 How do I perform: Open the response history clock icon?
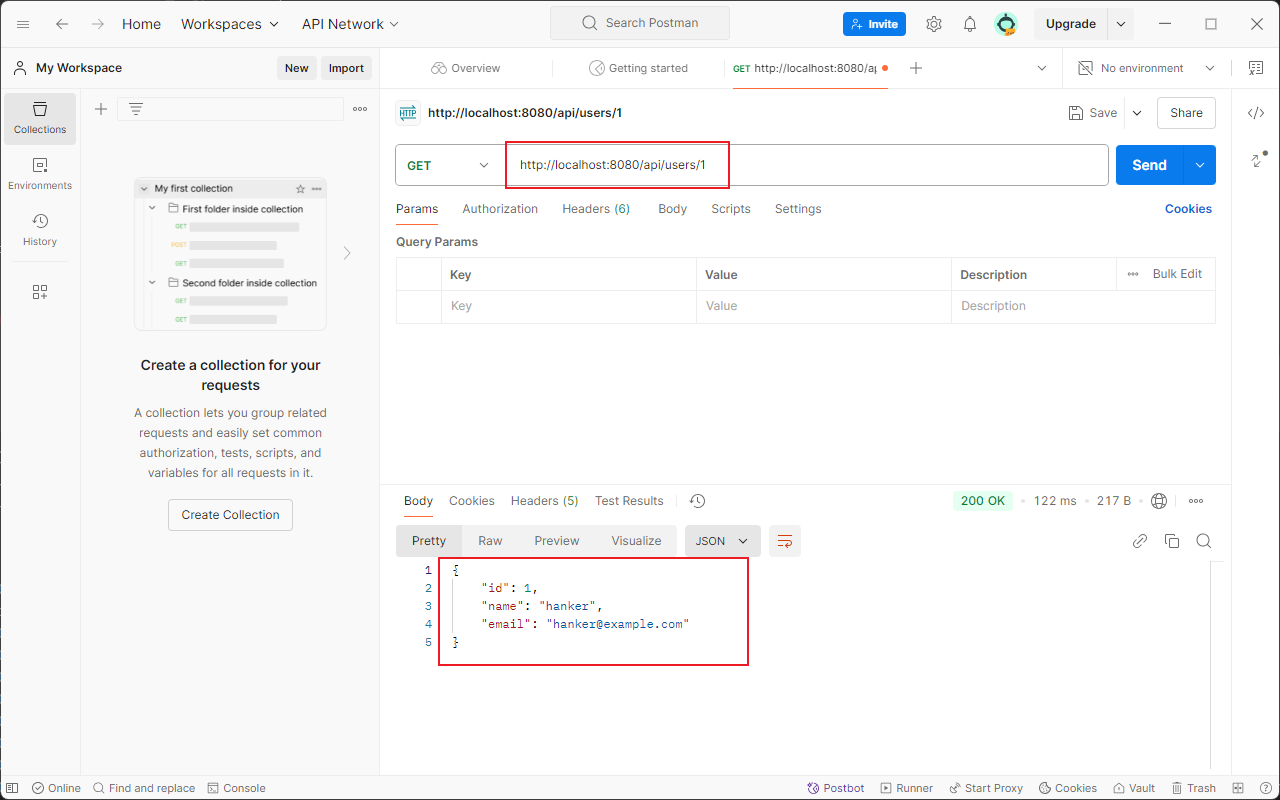[x=698, y=501]
